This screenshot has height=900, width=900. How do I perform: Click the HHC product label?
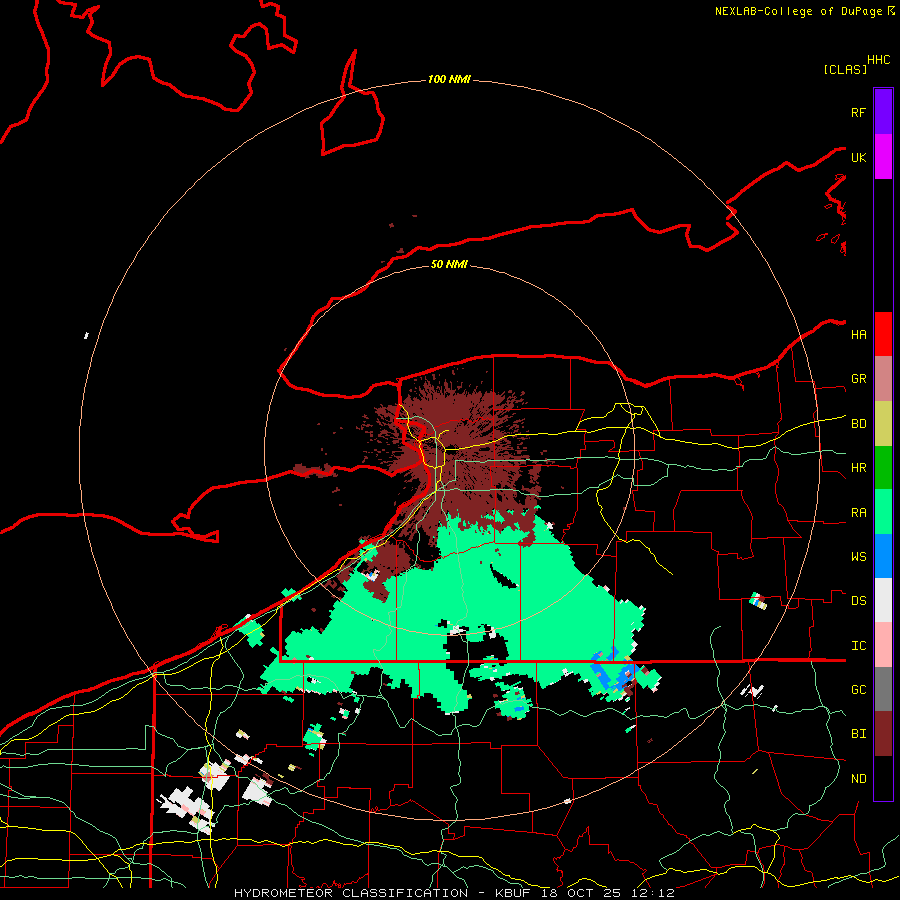point(879,60)
